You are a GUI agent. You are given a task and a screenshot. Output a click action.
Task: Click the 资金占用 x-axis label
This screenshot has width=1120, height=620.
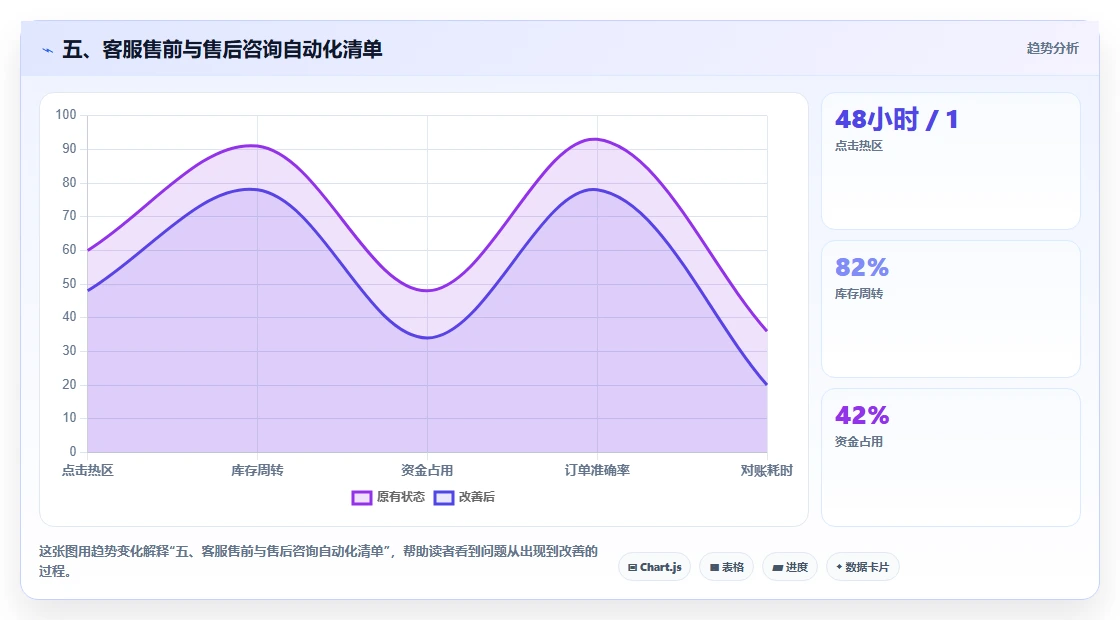click(427, 470)
